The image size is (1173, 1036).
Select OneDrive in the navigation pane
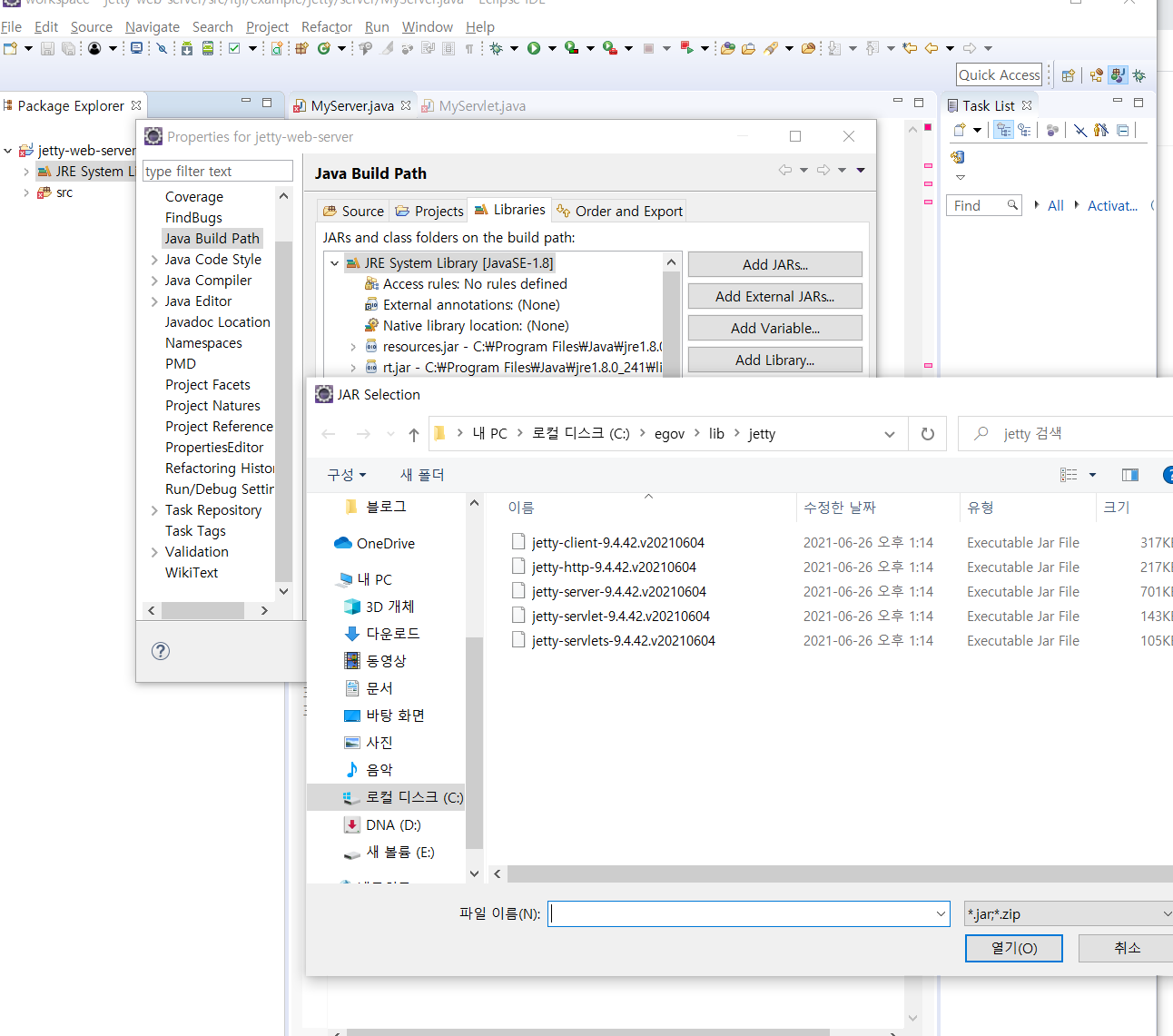pos(386,544)
